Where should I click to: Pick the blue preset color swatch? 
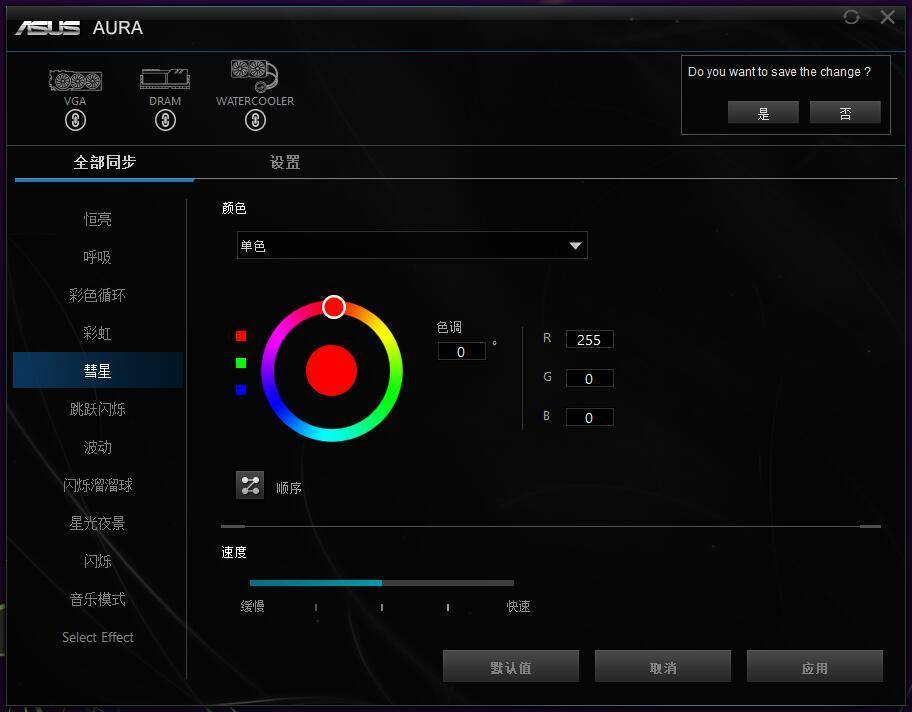click(241, 390)
